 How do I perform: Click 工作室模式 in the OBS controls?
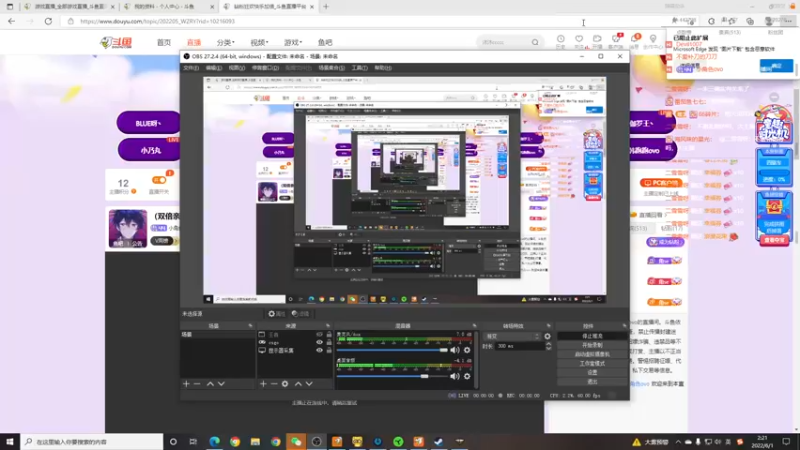pos(592,364)
